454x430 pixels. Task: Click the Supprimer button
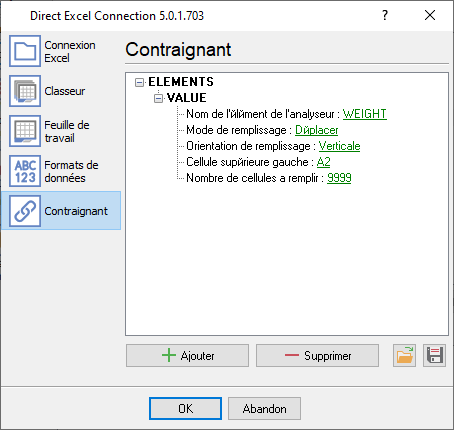click(317, 356)
